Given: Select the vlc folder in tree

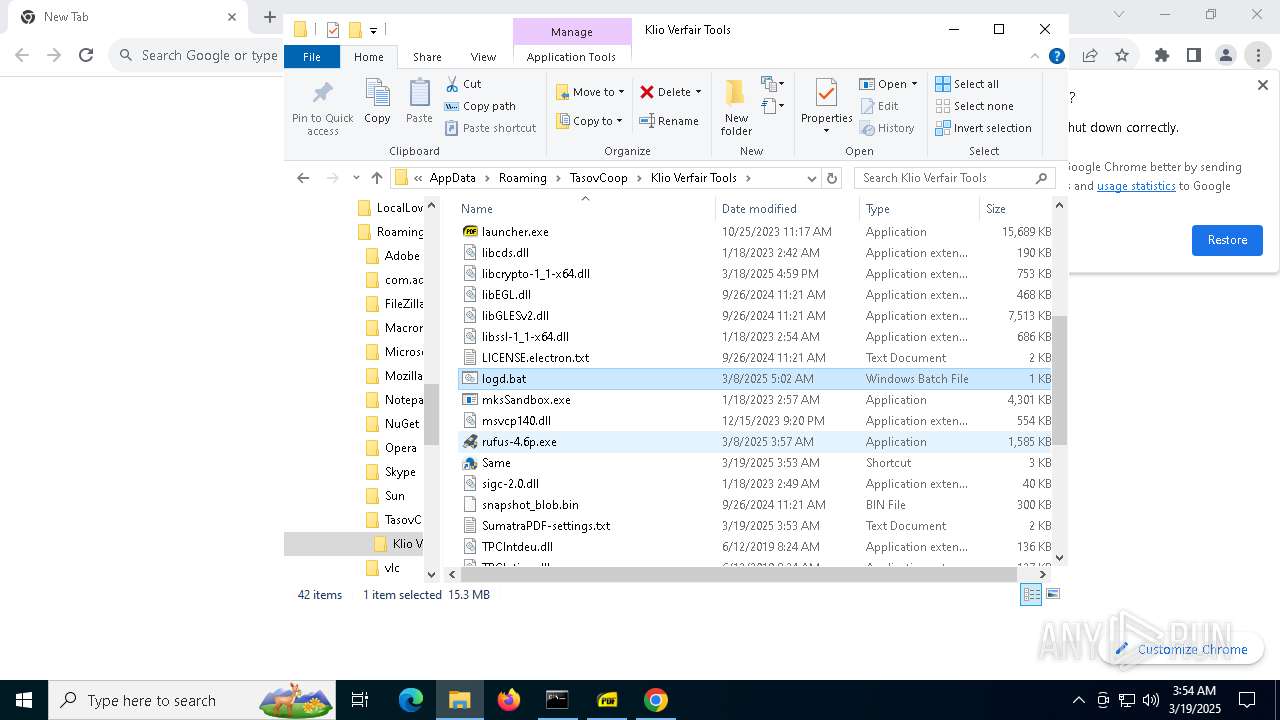Looking at the screenshot, I should point(383,568).
